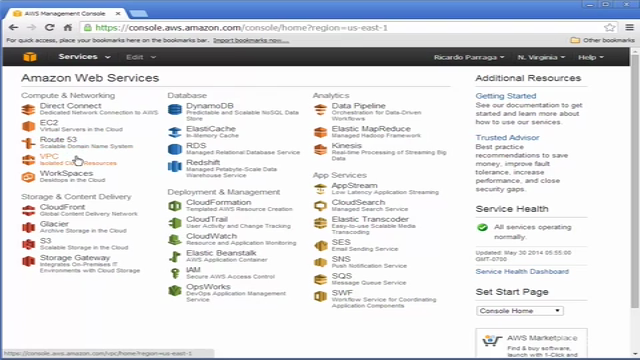
Task: Open the Console Home start page combo box
Action: (x=520, y=311)
